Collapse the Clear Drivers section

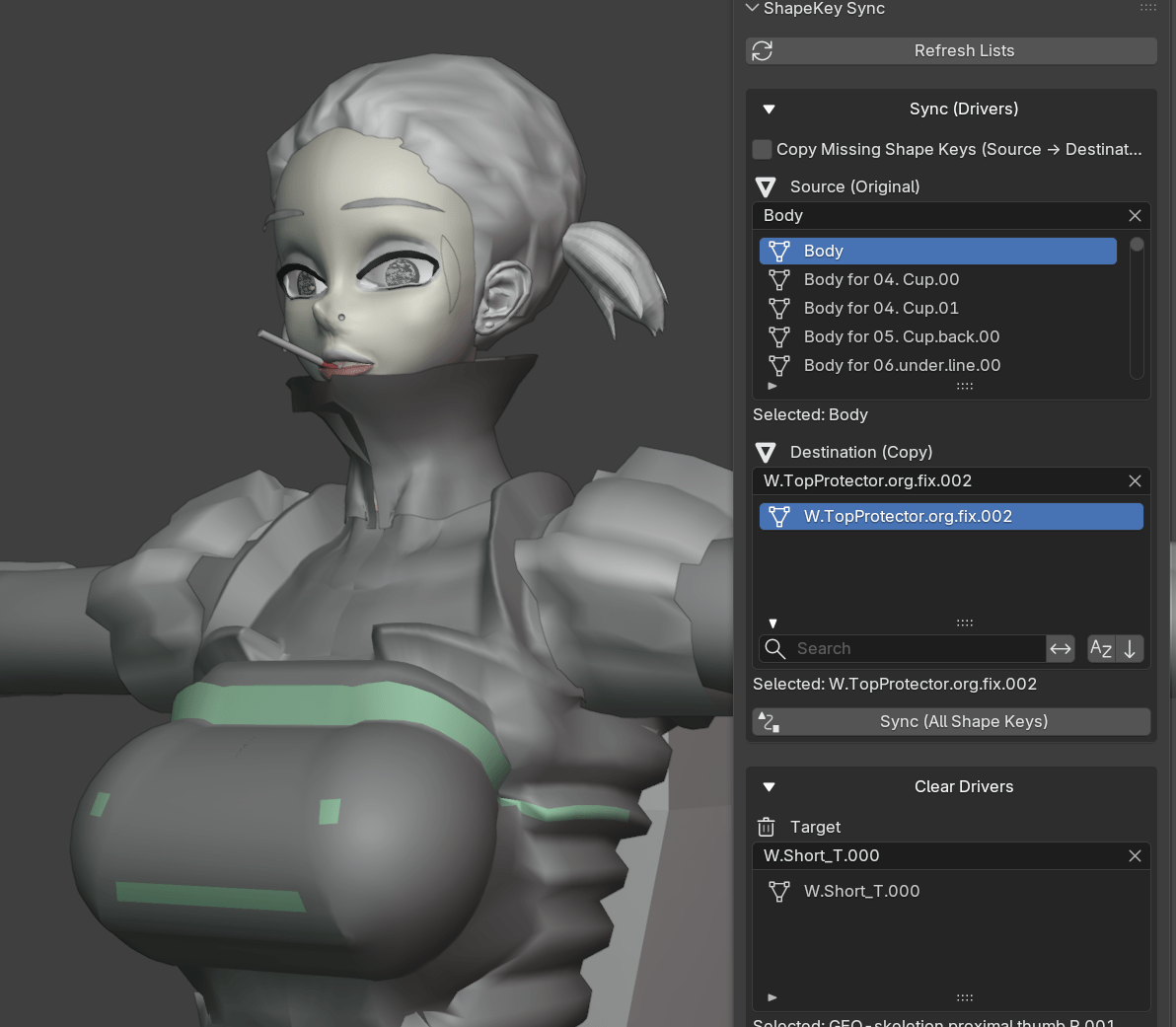[x=769, y=787]
